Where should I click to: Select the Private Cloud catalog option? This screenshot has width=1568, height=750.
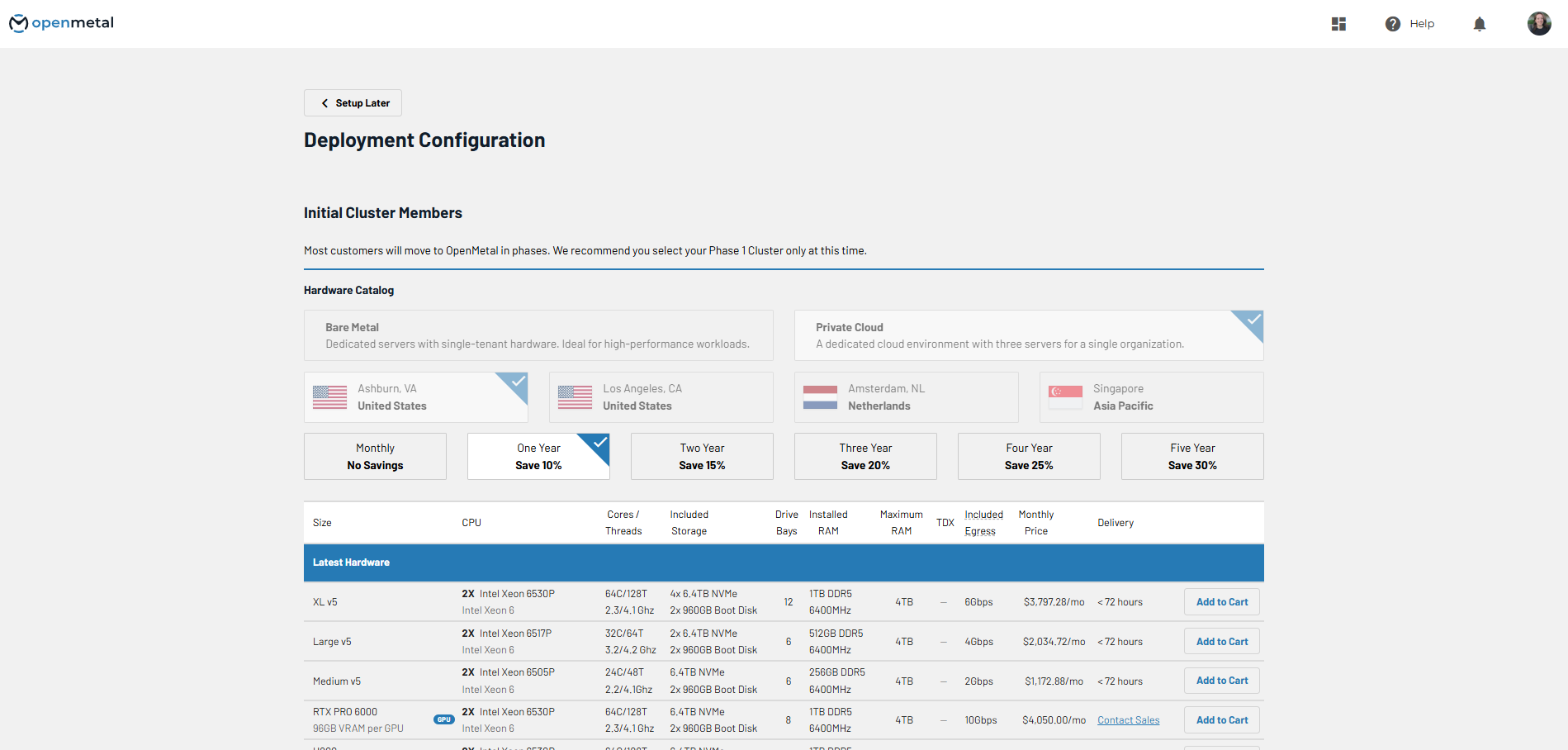click(1029, 335)
